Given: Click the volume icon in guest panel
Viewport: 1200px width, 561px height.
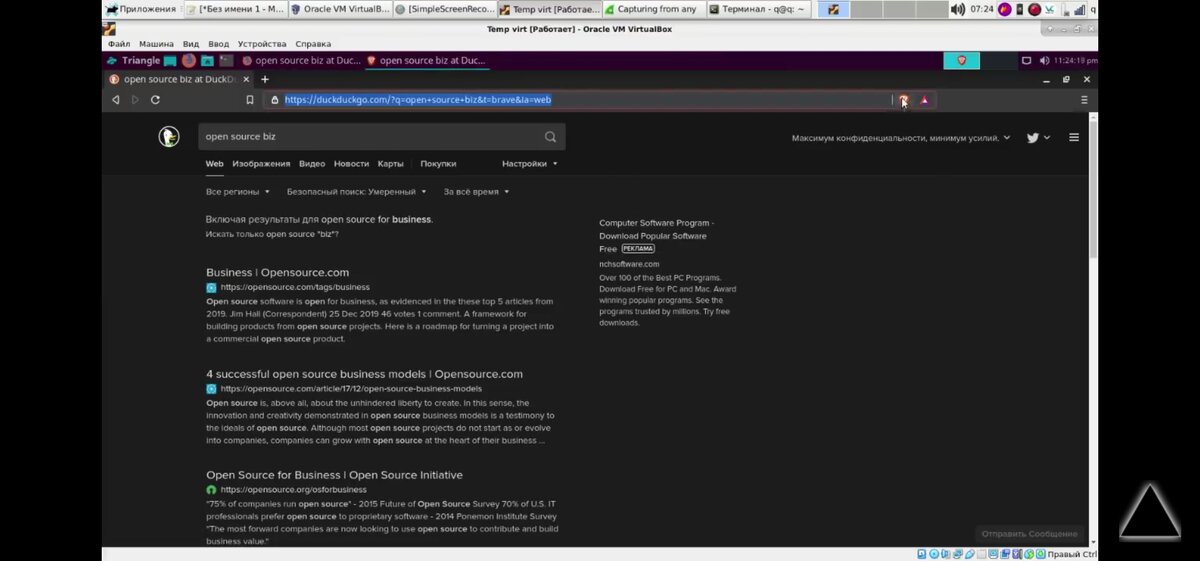Looking at the screenshot, I should [x=1044, y=61].
